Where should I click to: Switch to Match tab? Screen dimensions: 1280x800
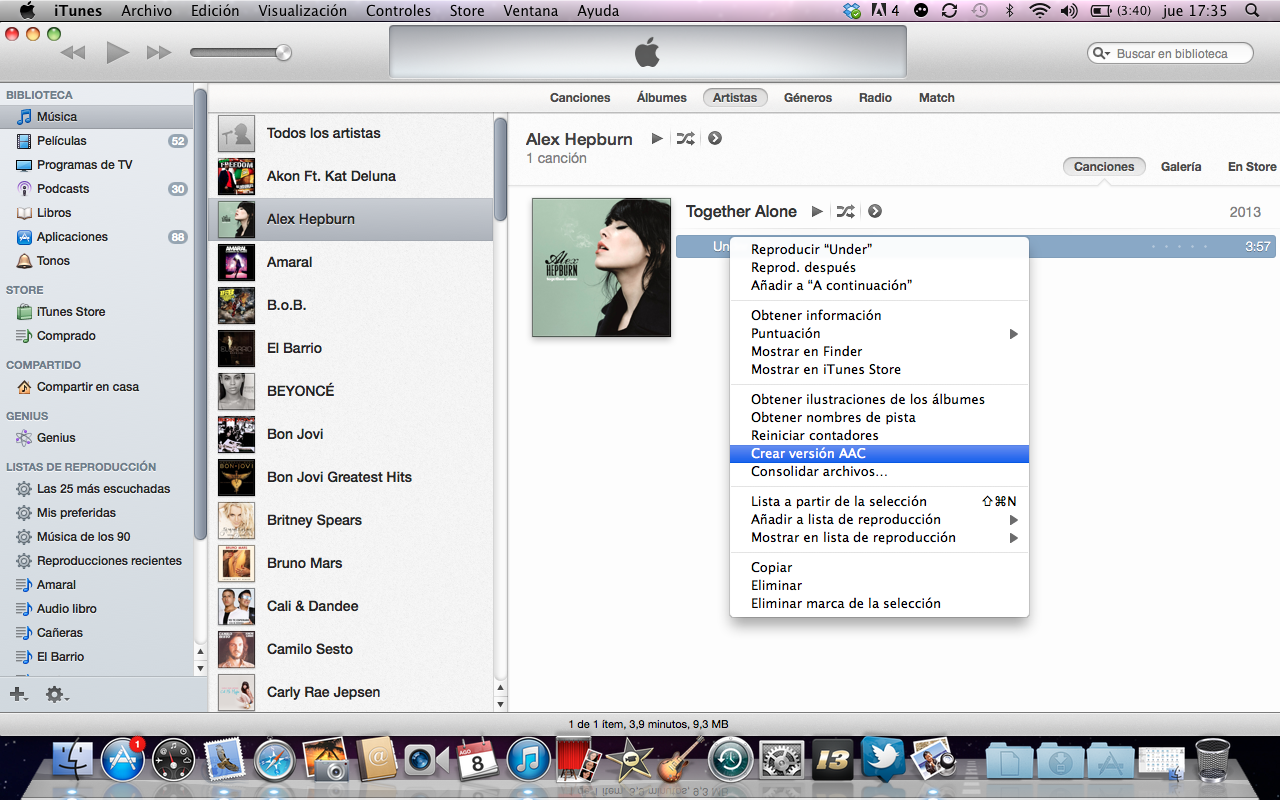(937, 98)
